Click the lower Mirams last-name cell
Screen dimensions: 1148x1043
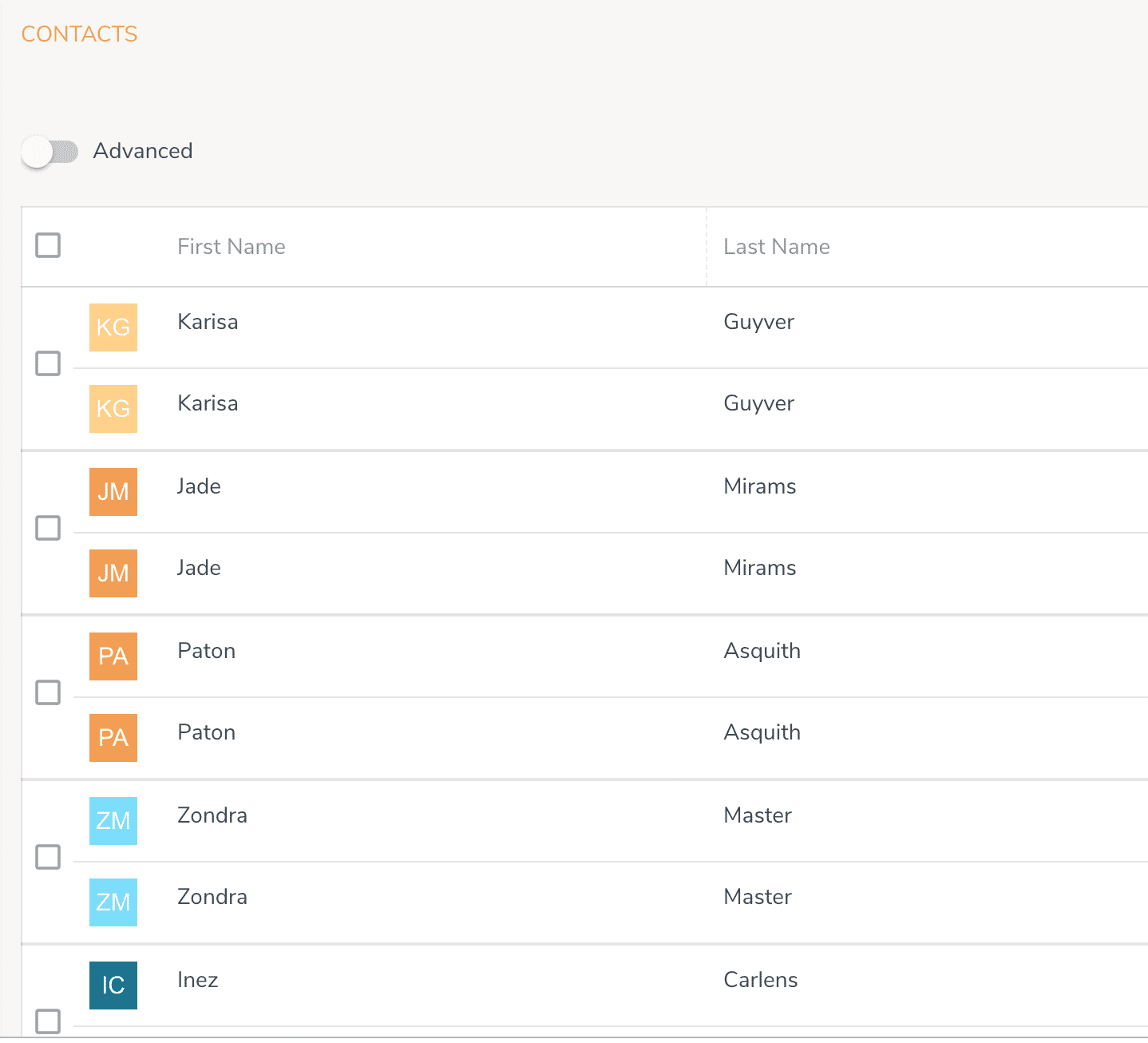[760, 568]
